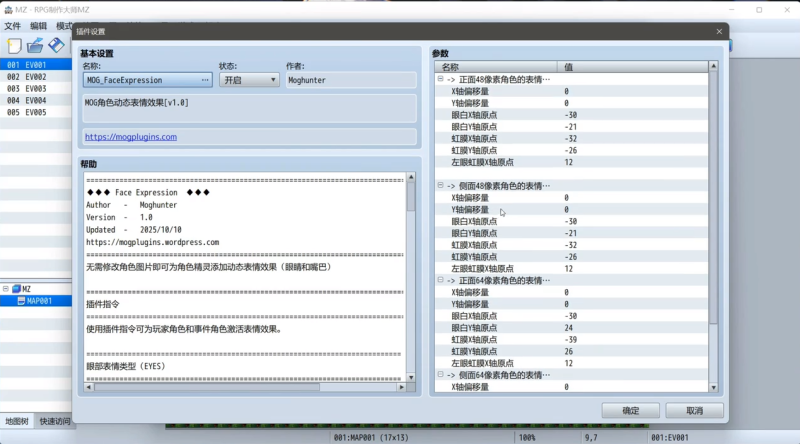
Task: Click the parameters list scroll up arrow
Action: 713,66
